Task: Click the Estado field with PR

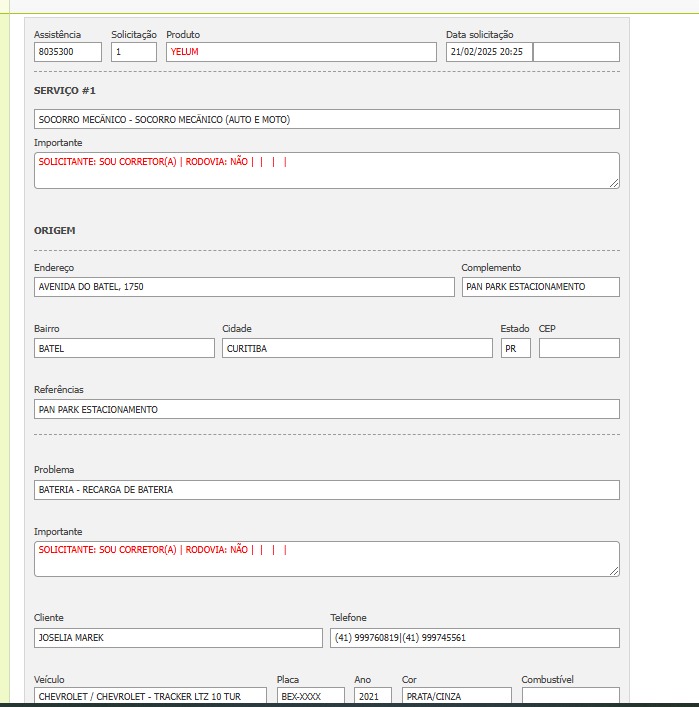Action: pyautogui.click(x=515, y=348)
